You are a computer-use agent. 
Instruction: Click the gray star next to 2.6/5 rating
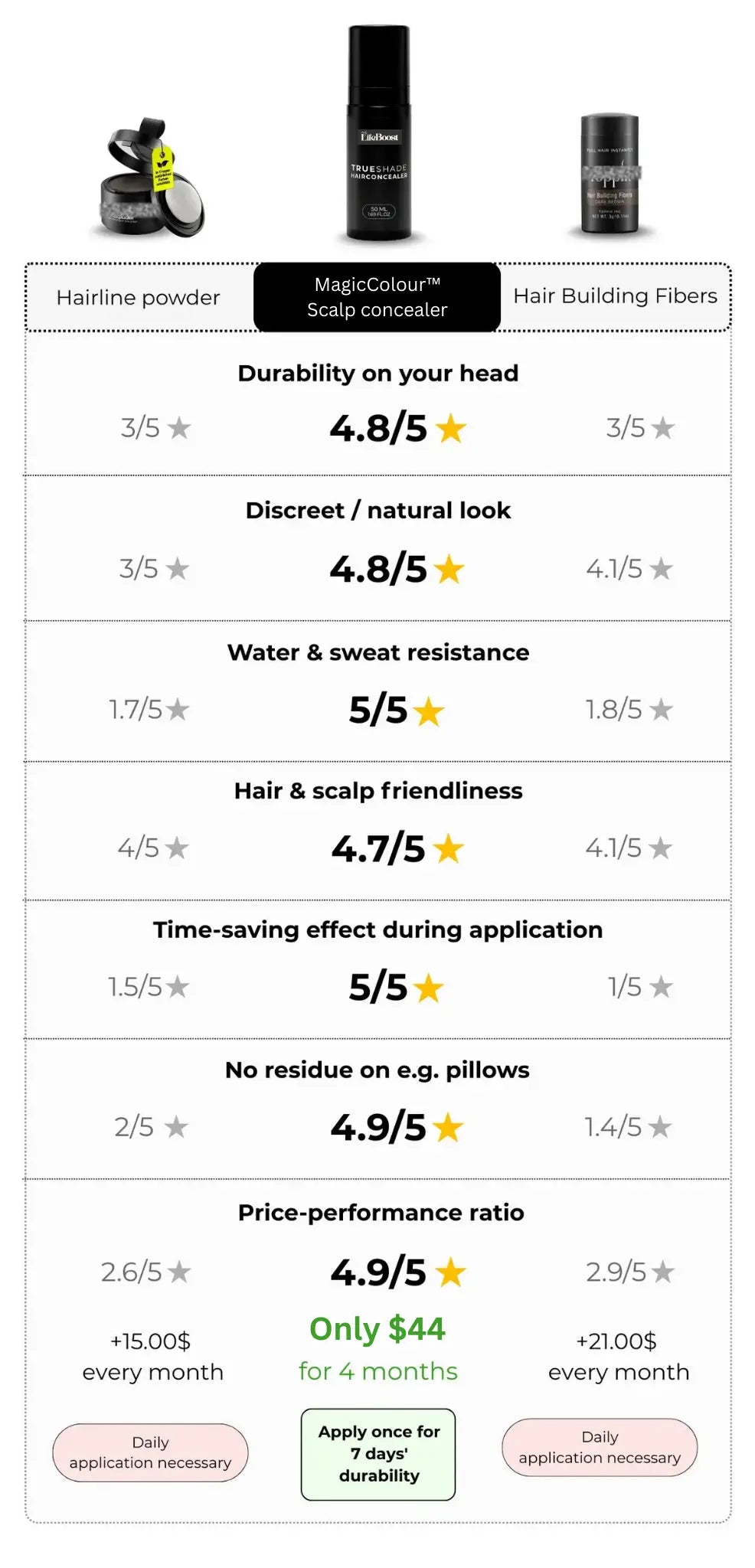(x=179, y=1272)
